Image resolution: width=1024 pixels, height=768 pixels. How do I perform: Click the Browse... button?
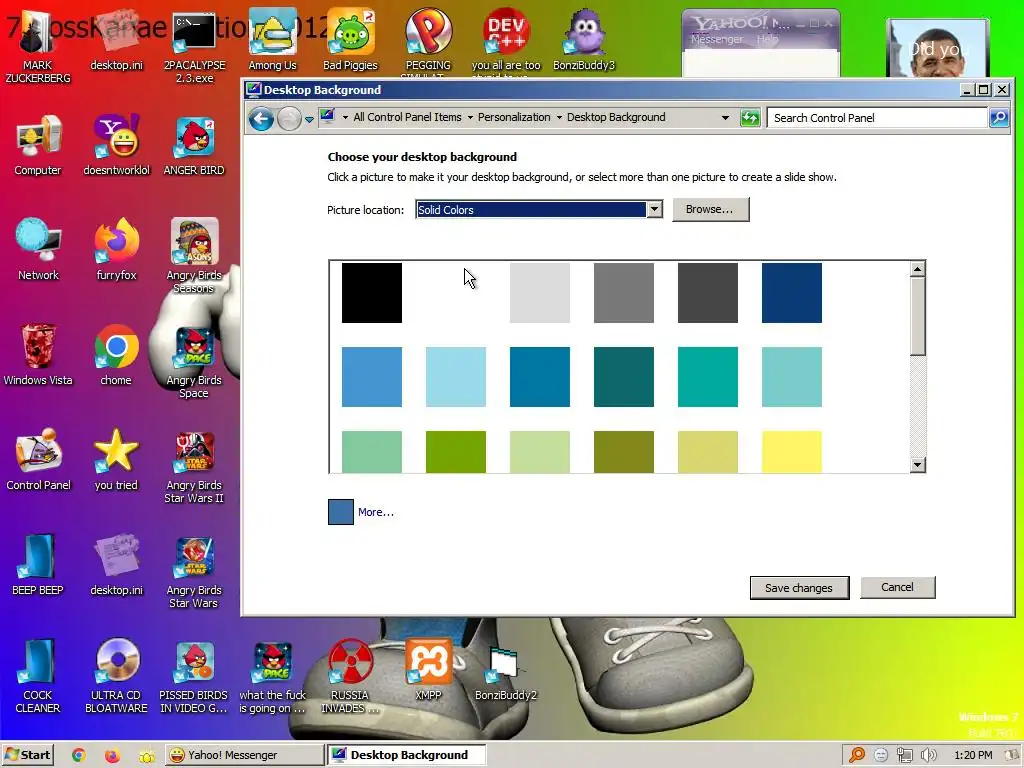pyautogui.click(x=711, y=210)
